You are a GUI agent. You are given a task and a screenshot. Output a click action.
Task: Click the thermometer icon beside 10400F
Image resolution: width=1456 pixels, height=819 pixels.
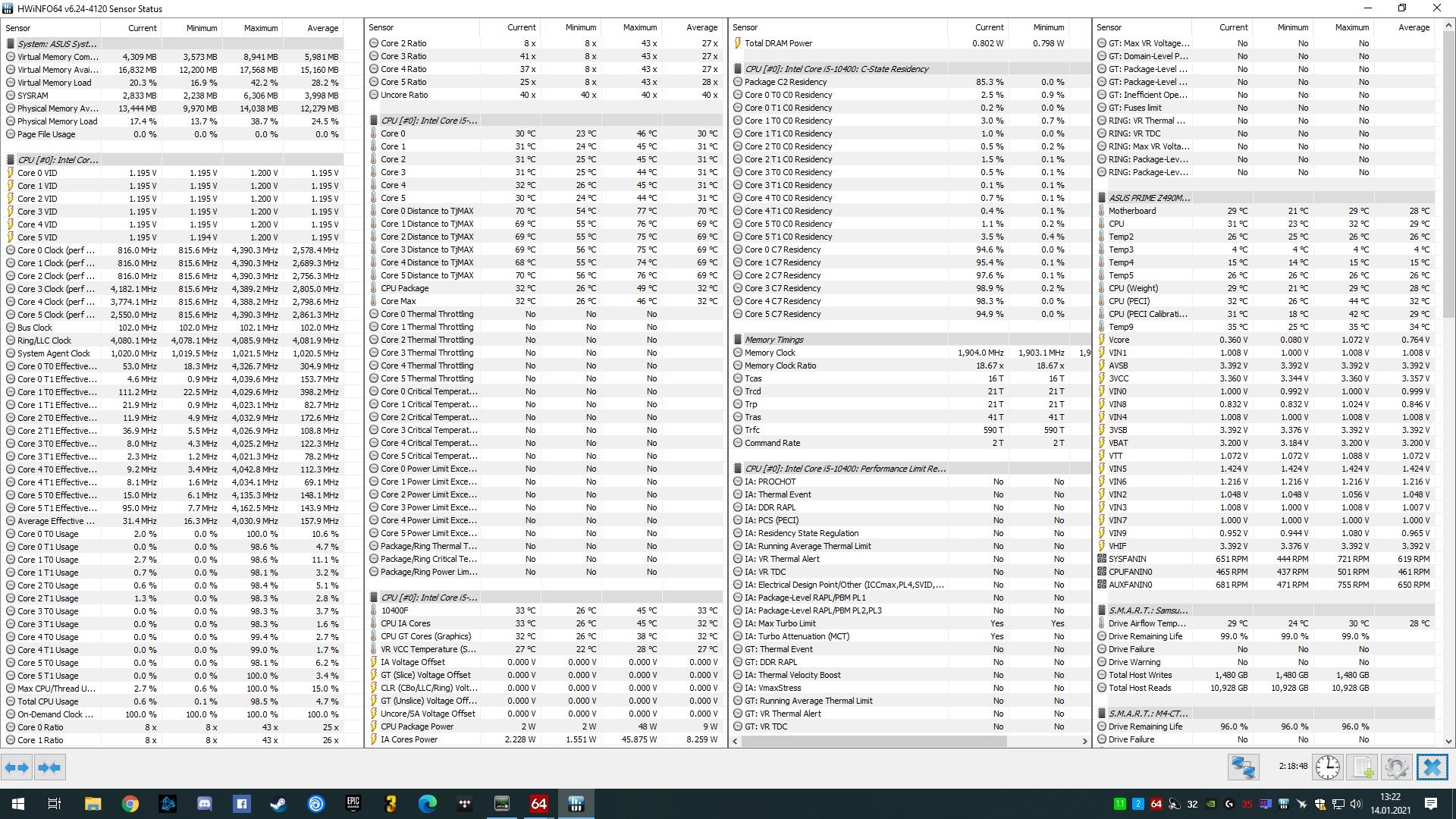[374, 610]
